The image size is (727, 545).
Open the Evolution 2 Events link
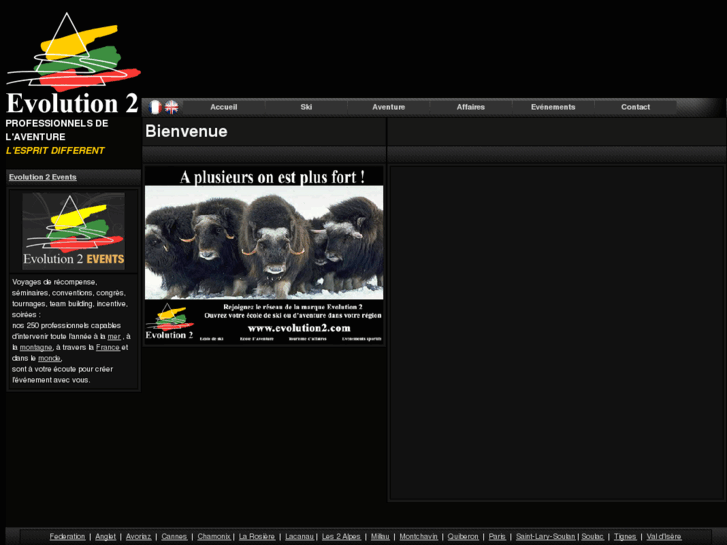click(43, 177)
